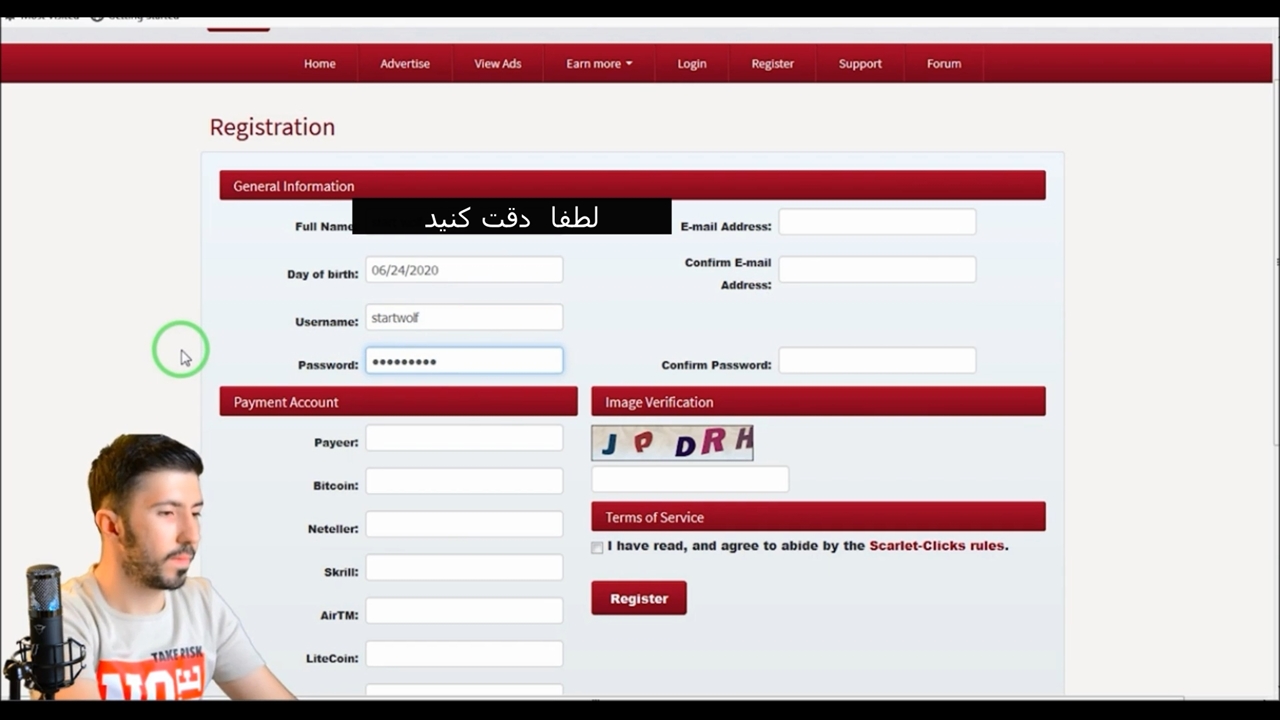The image size is (1280, 720).
Task: Focus the captcha text input field
Action: pyautogui.click(x=690, y=480)
